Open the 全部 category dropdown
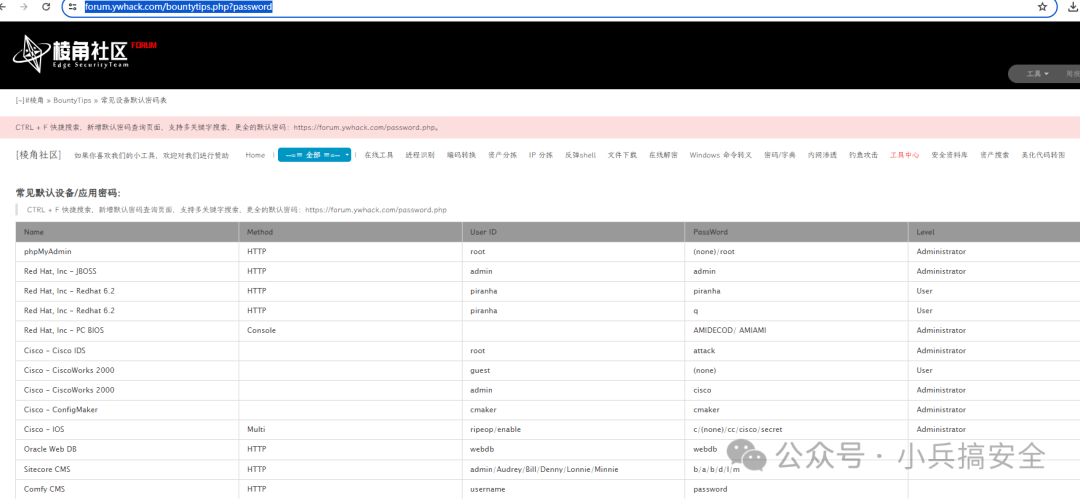The height and width of the screenshot is (499, 1080). tap(315, 155)
